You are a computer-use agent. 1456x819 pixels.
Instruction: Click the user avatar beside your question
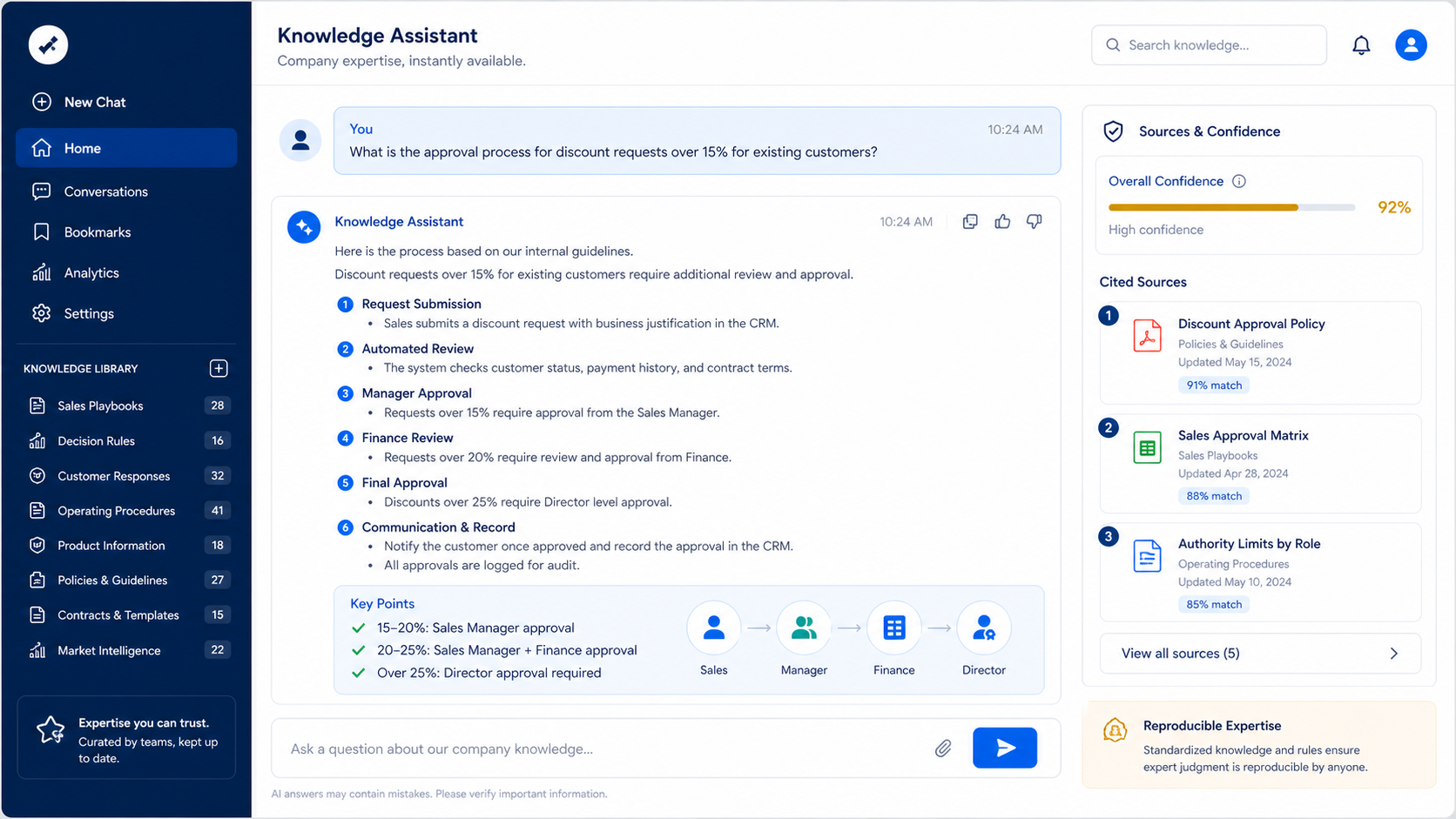coord(300,140)
